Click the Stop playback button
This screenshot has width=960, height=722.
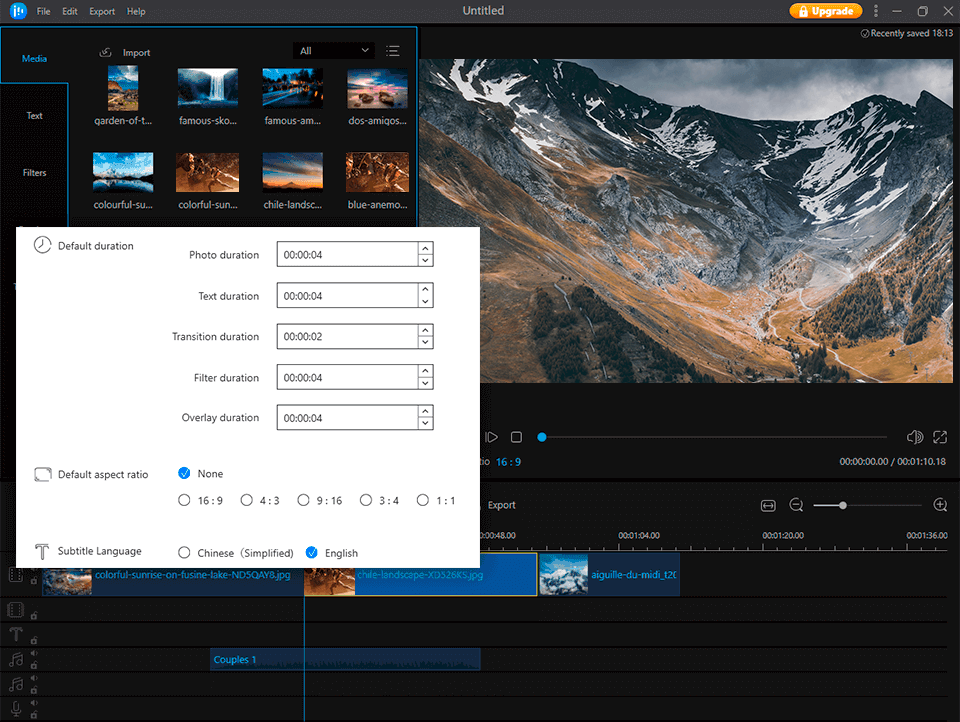click(516, 437)
